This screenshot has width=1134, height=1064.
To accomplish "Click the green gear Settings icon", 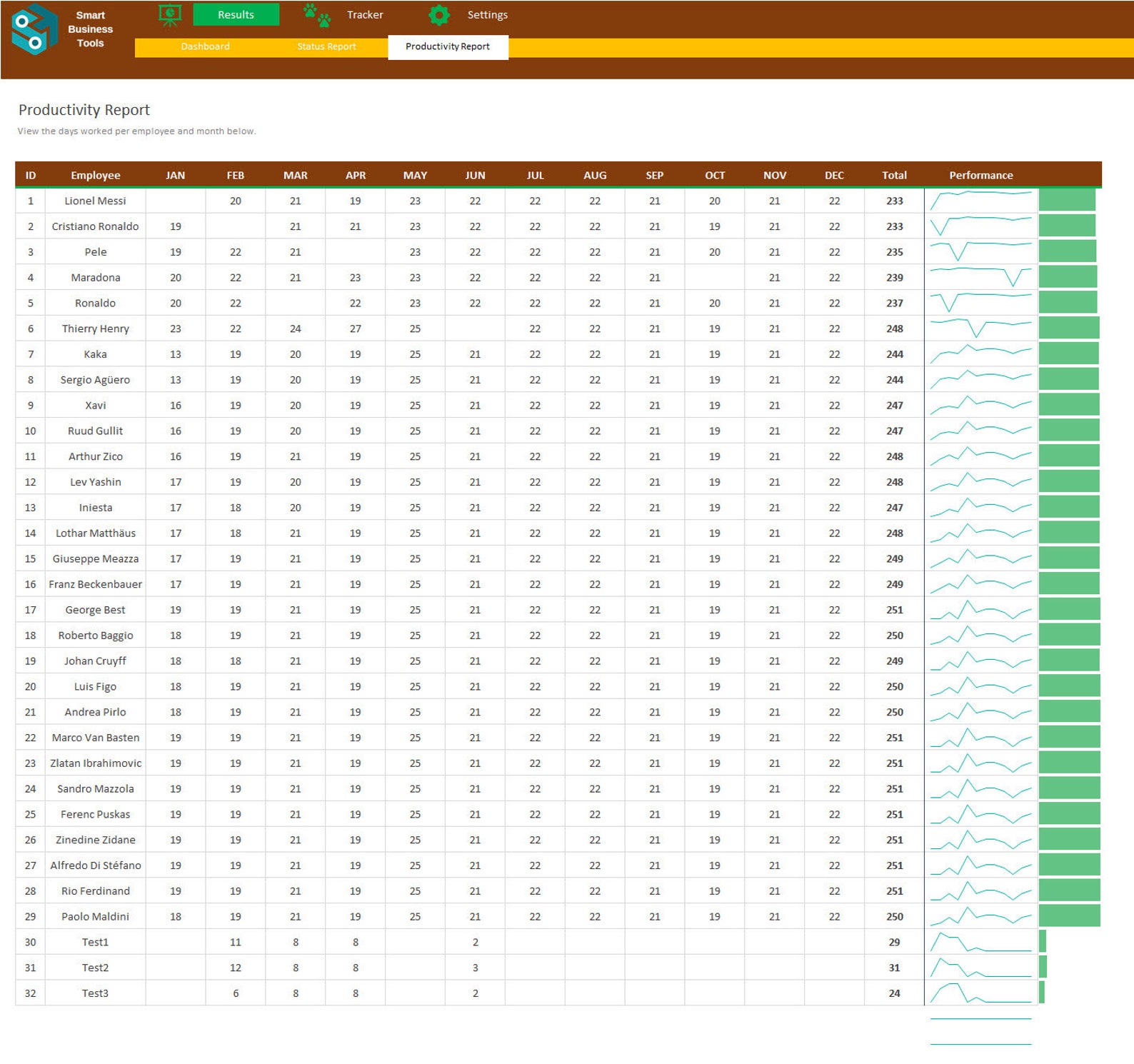I will (438, 15).
